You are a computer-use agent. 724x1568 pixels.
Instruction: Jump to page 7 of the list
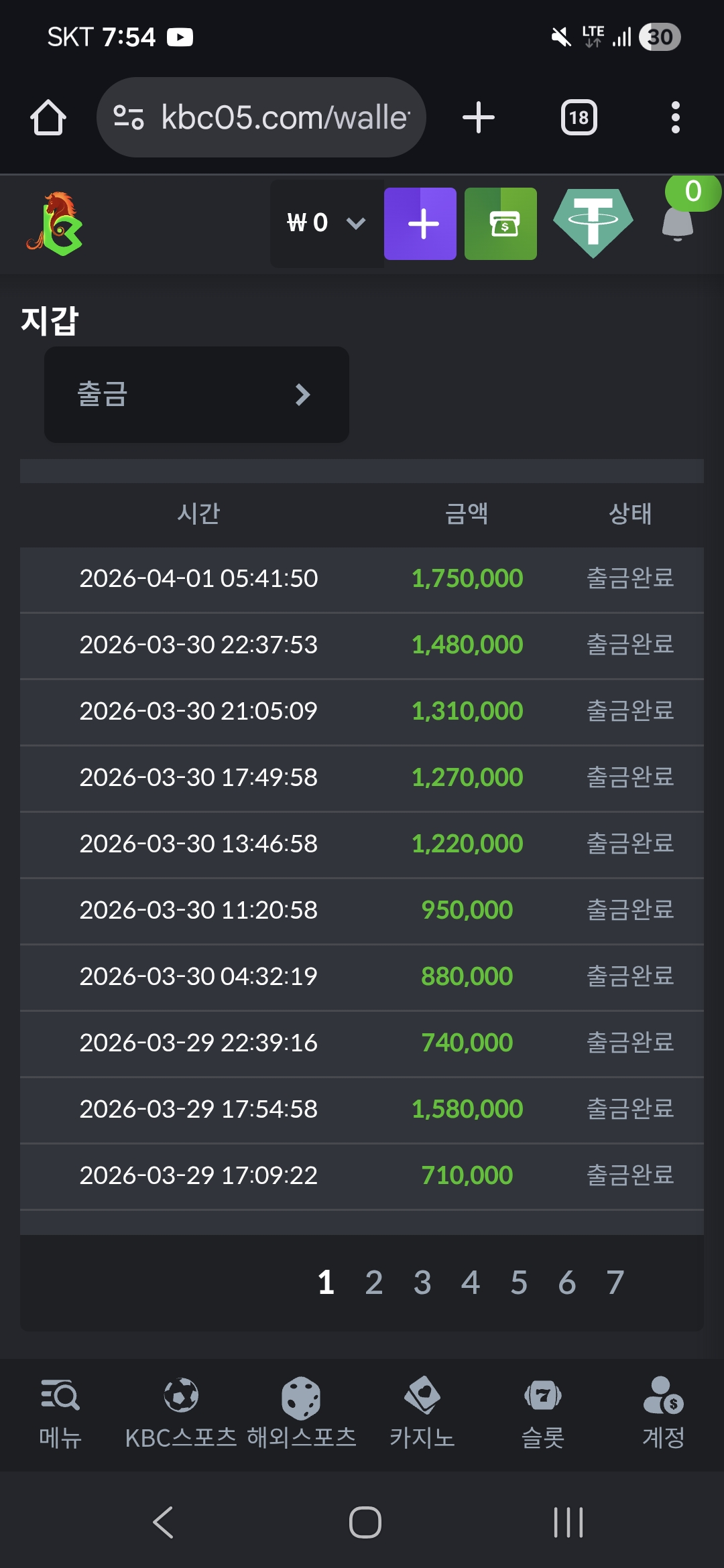click(x=615, y=1283)
